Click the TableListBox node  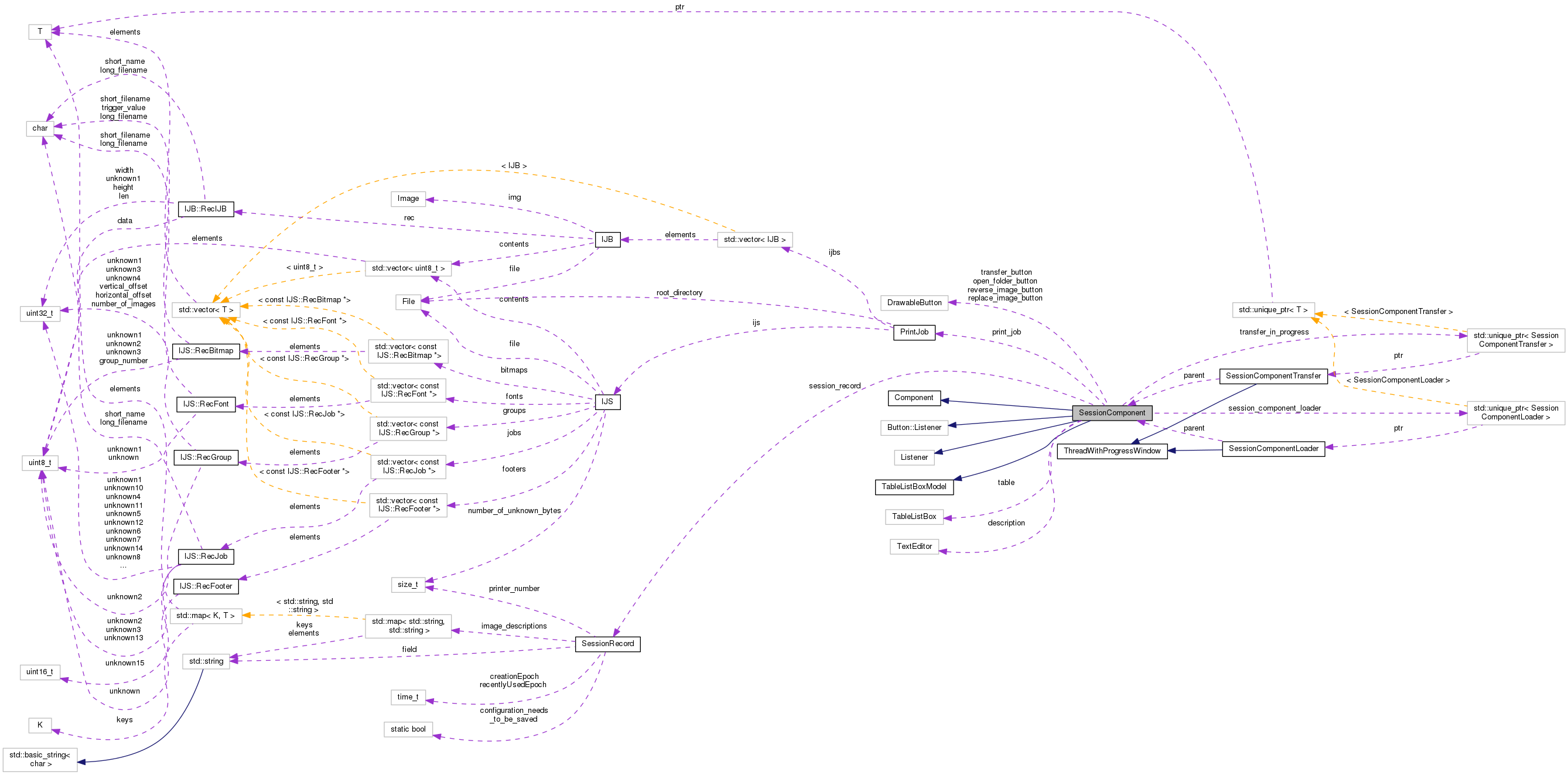click(913, 516)
